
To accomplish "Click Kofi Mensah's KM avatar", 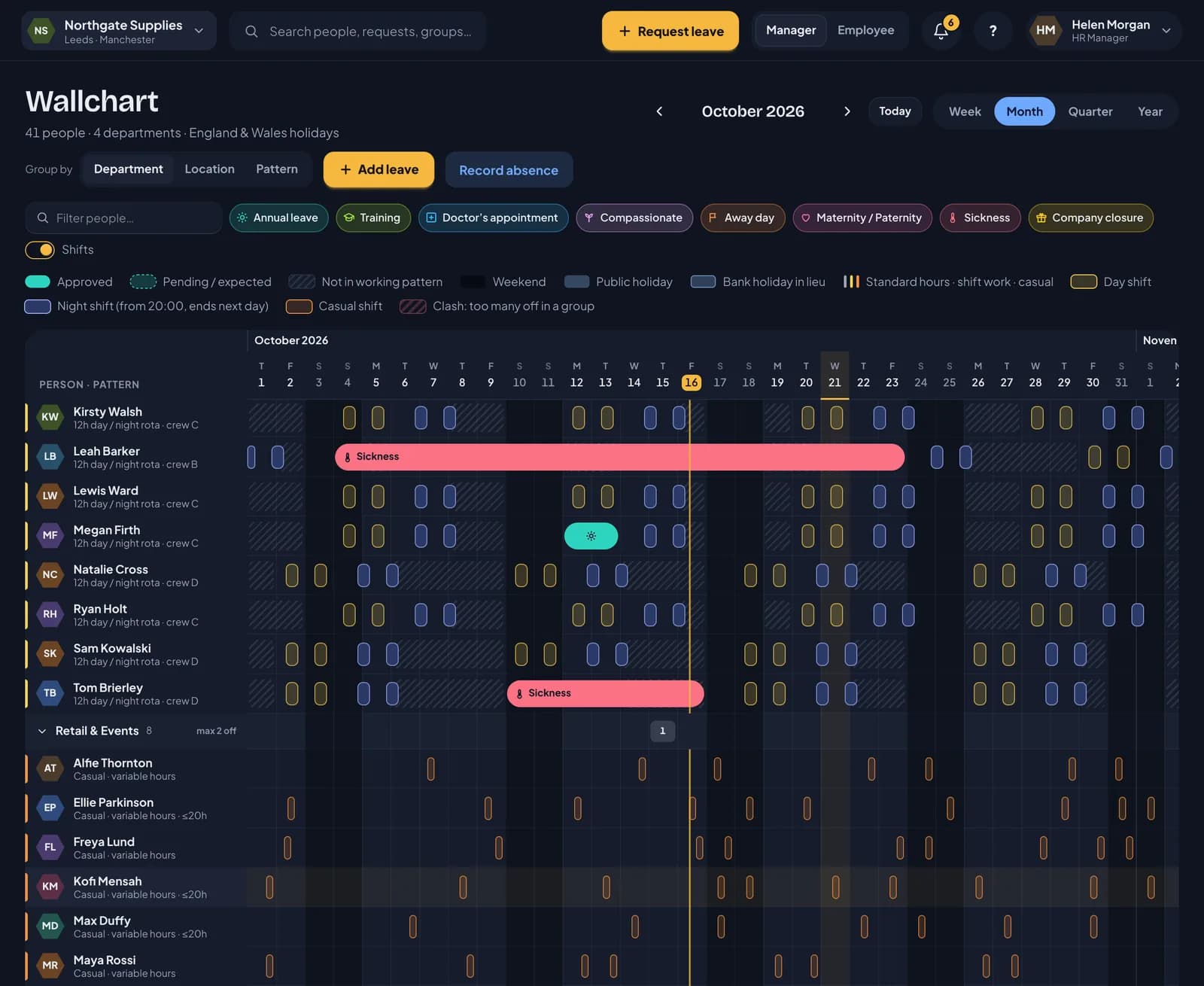I will point(50,887).
